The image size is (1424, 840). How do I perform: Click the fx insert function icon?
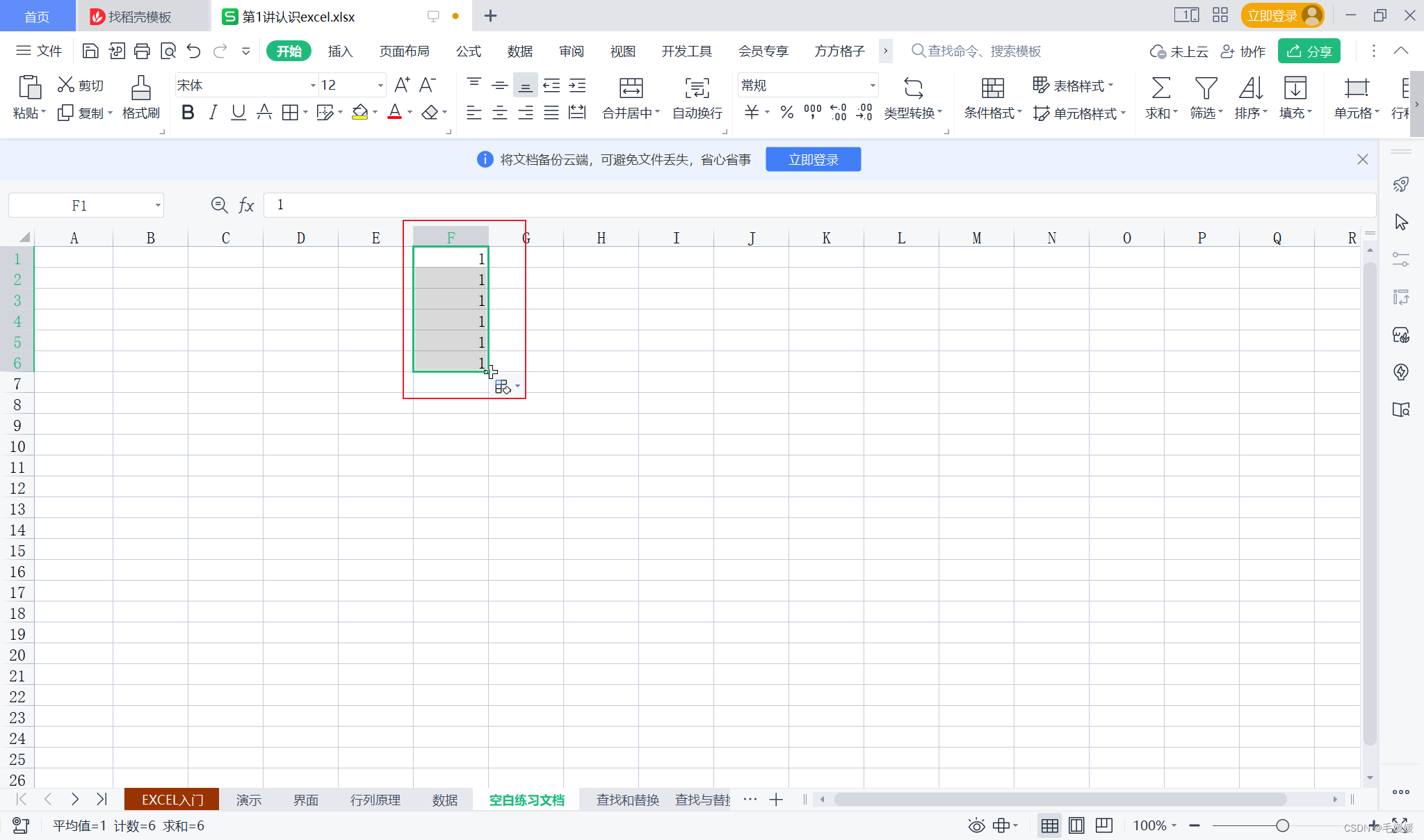point(246,205)
